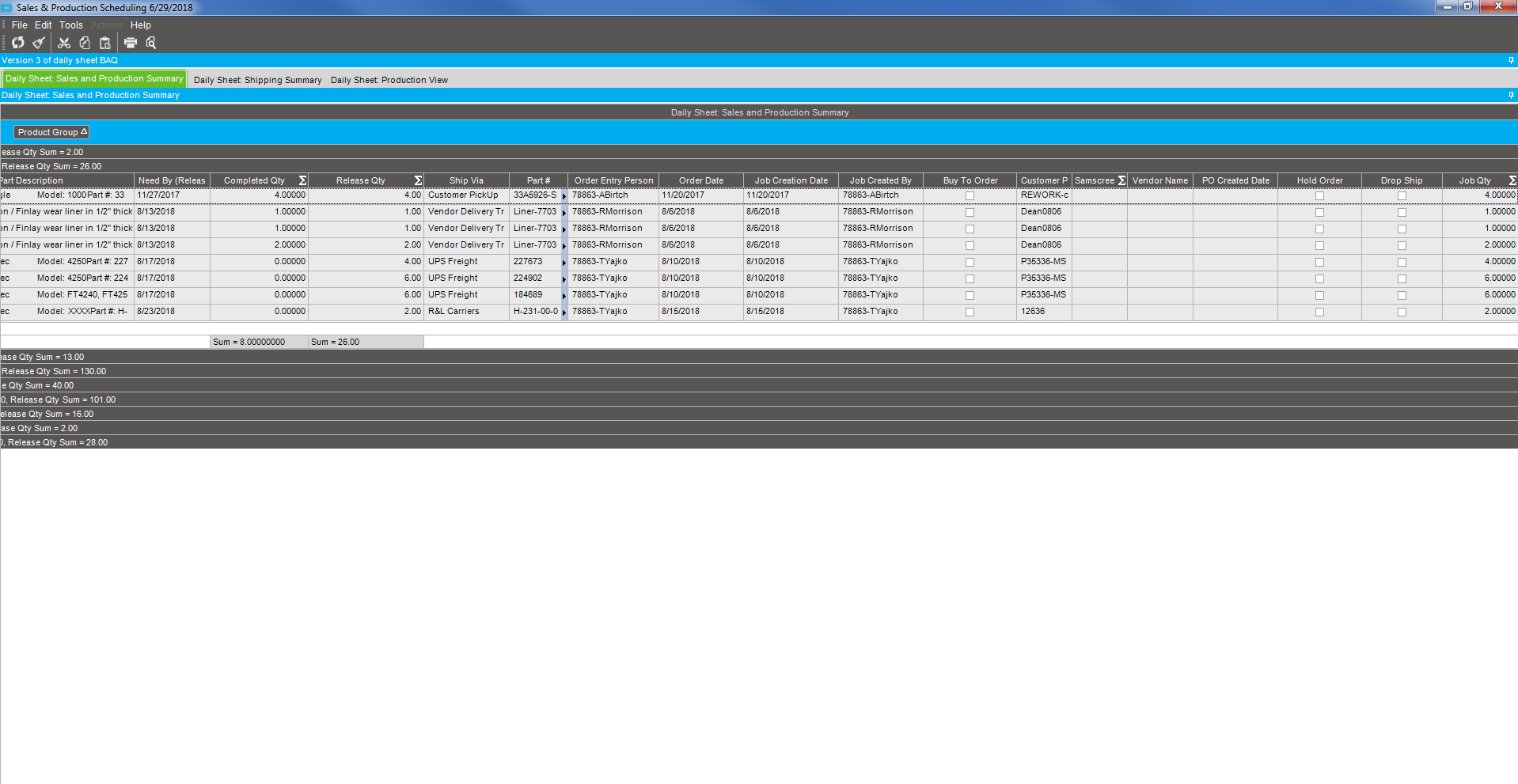
Task: Sort by the Job Created By column header
Action: 880,180
